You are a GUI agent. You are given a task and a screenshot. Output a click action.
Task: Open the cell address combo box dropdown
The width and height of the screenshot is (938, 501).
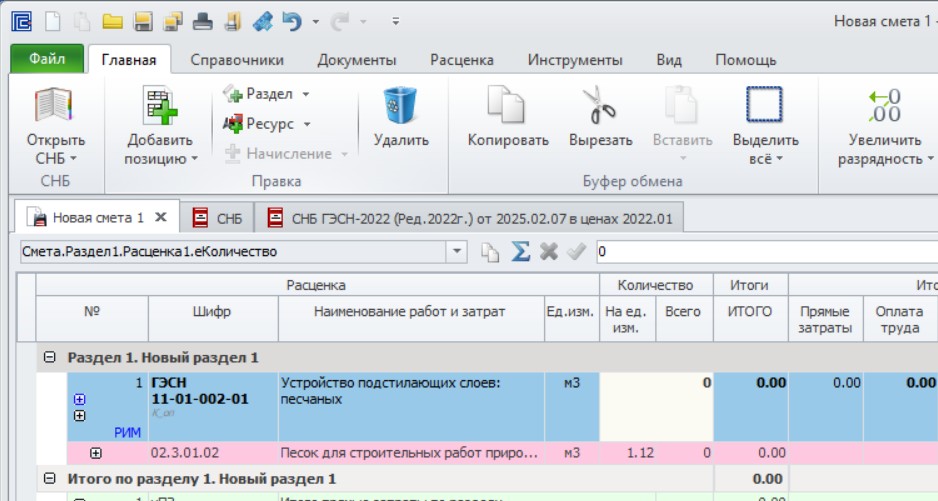click(456, 251)
